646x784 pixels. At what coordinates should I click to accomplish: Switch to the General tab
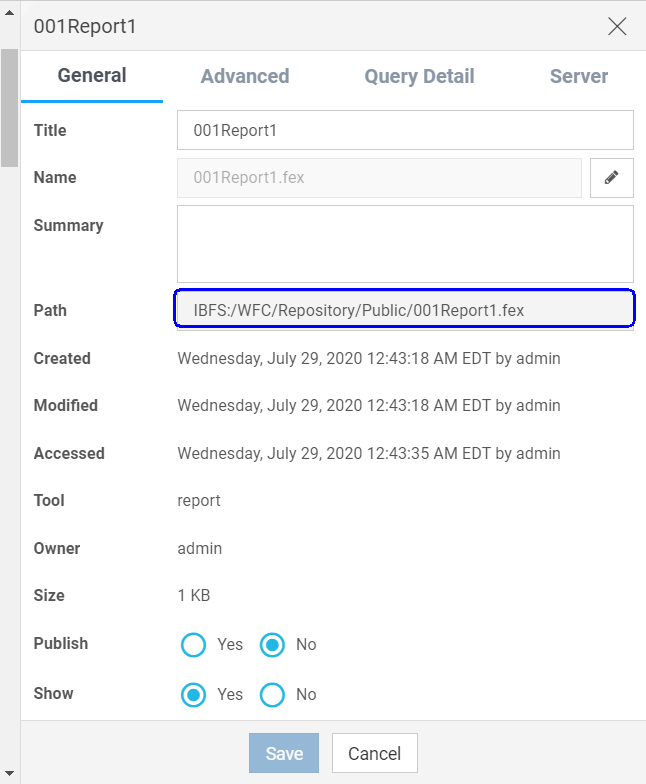coord(92,76)
